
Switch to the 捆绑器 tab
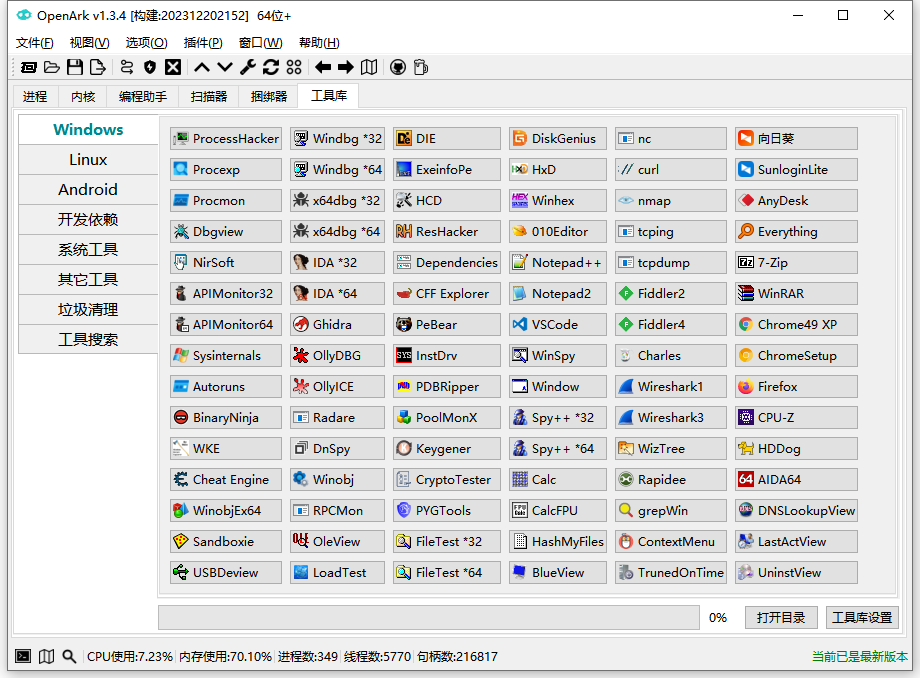pyautogui.click(x=269, y=97)
